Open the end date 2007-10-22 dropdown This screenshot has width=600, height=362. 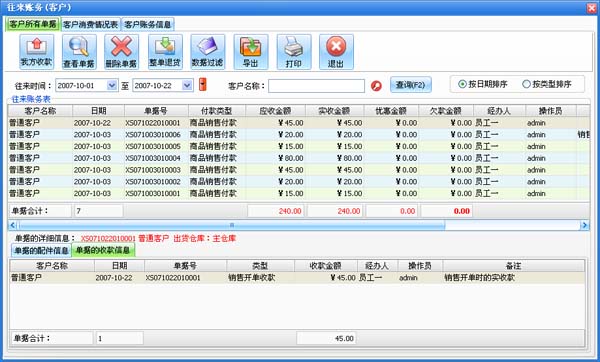click(x=187, y=85)
